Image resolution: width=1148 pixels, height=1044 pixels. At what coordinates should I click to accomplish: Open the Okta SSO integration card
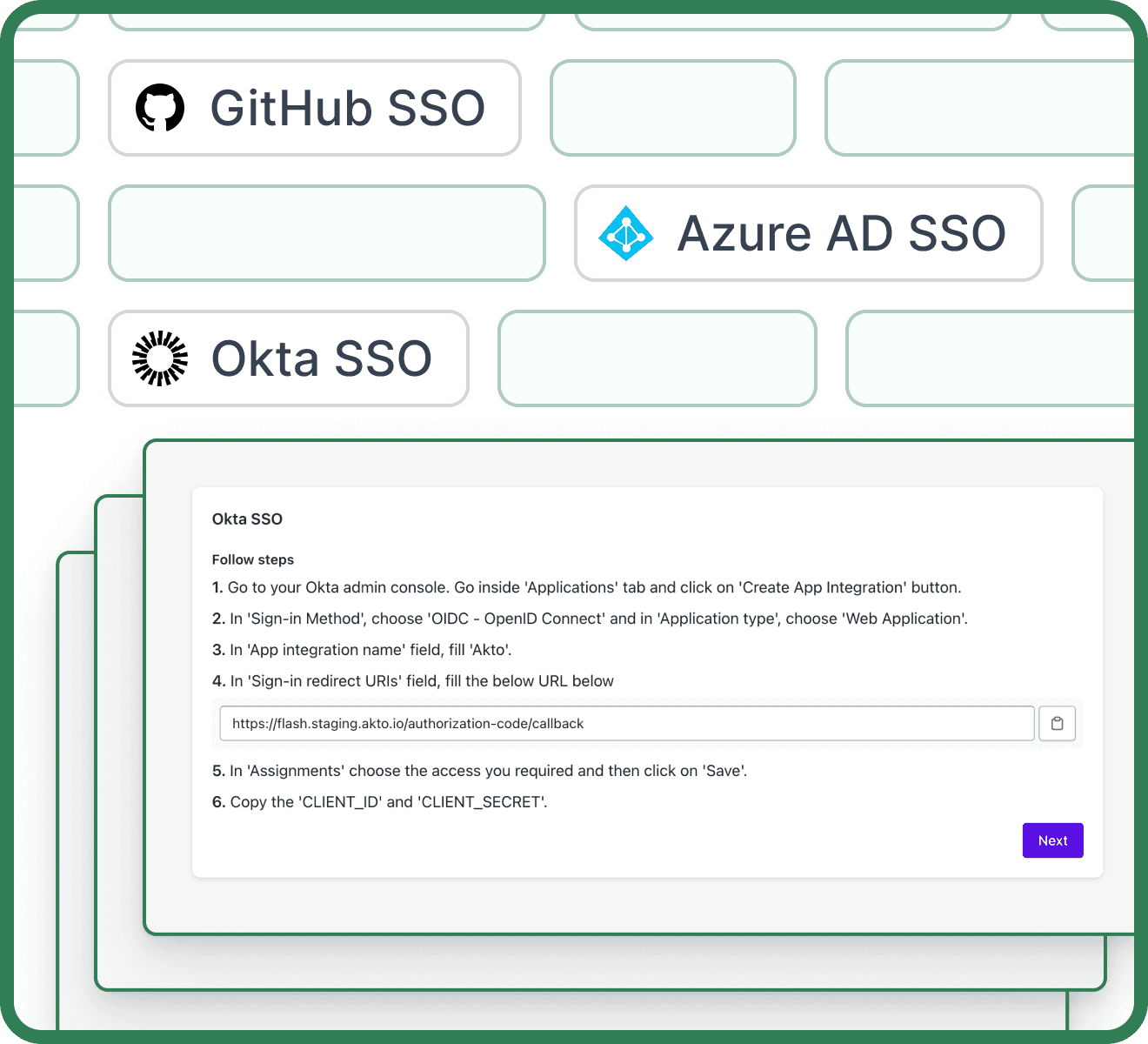click(288, 358)
